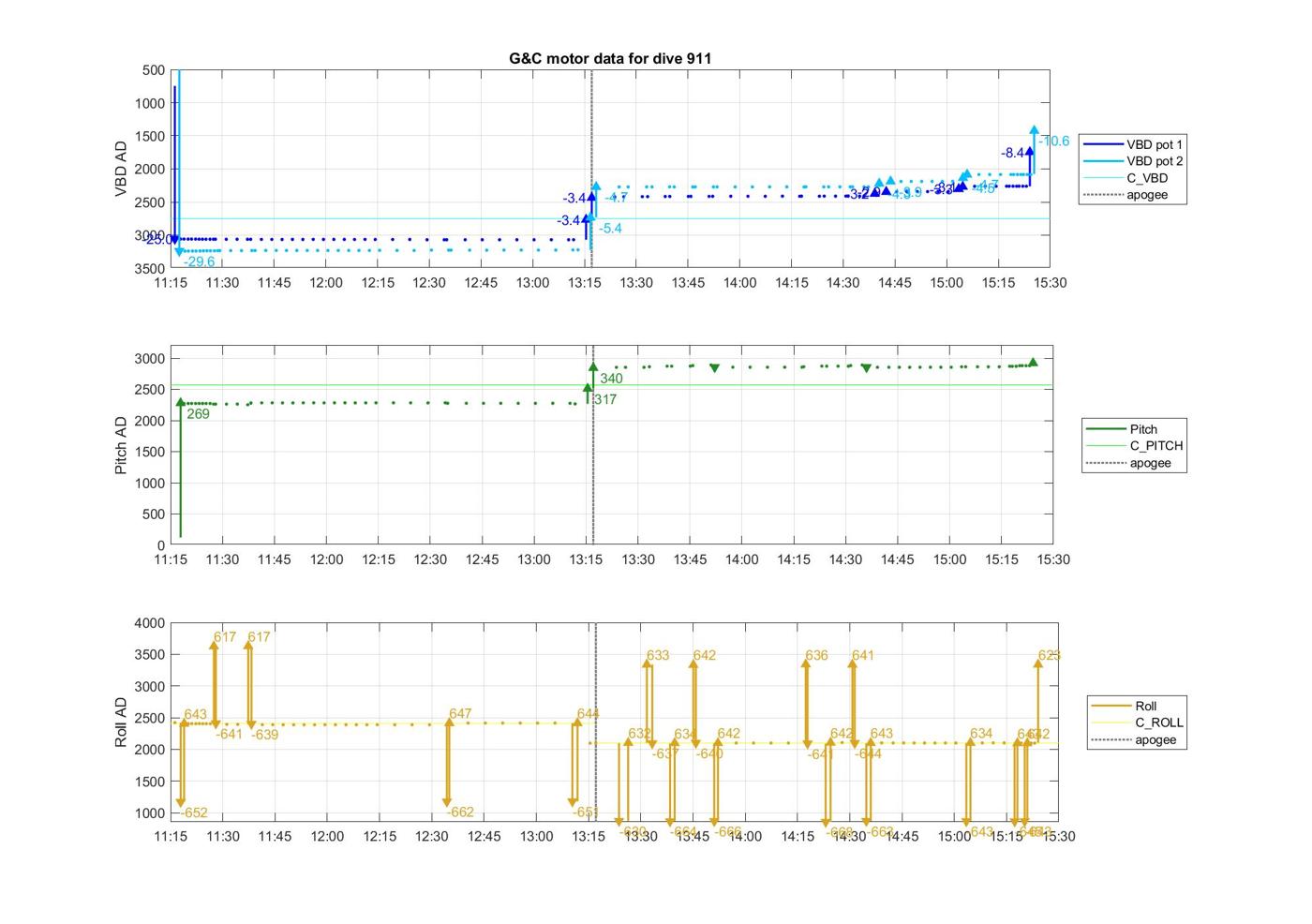Click the "14:00" tick under the Pitch plot
The width and height of the screenshot is (1312, 924).
tap(741, 559)
